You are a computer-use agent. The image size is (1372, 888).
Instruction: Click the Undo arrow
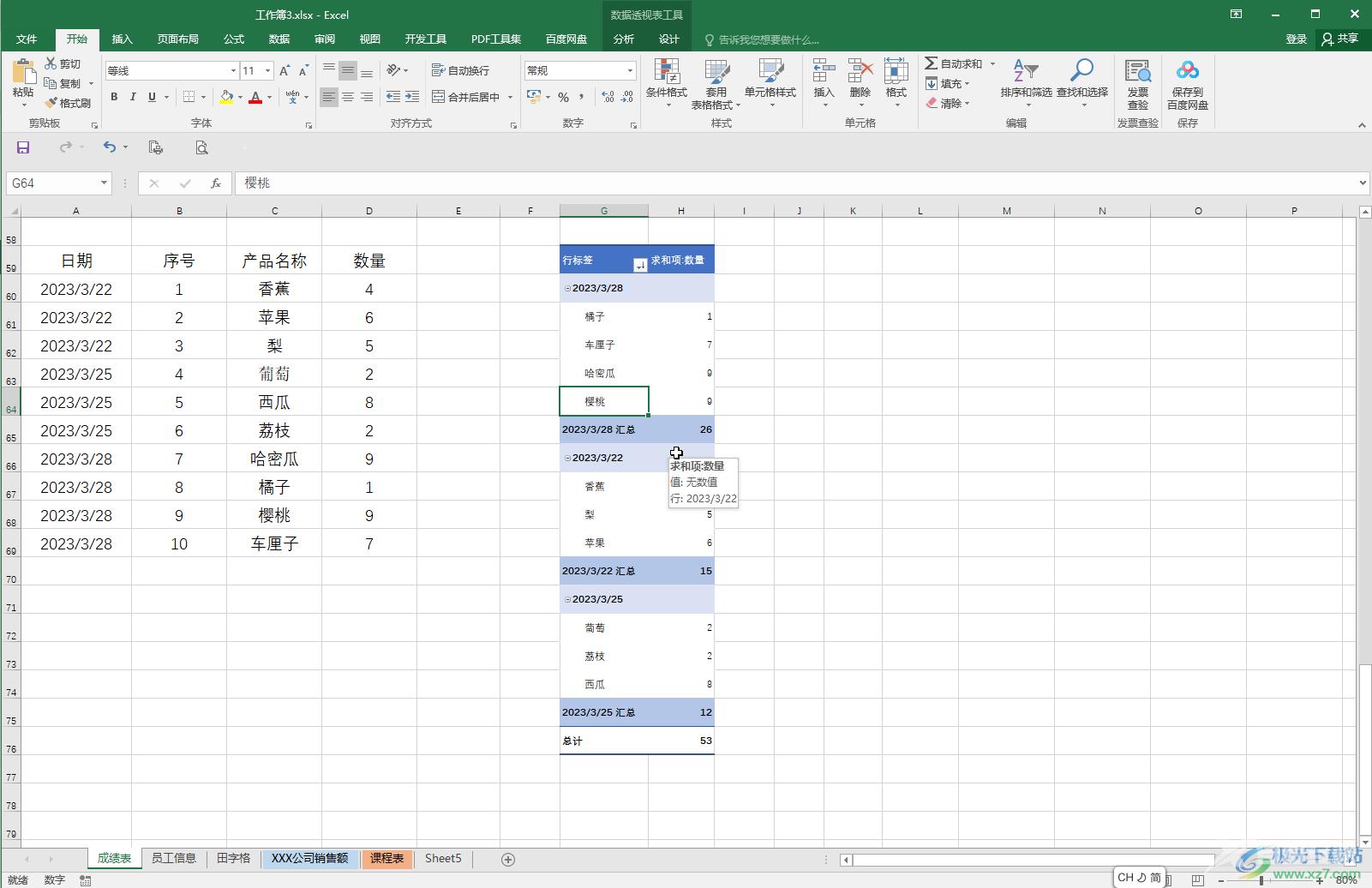(x=110, y=147)
